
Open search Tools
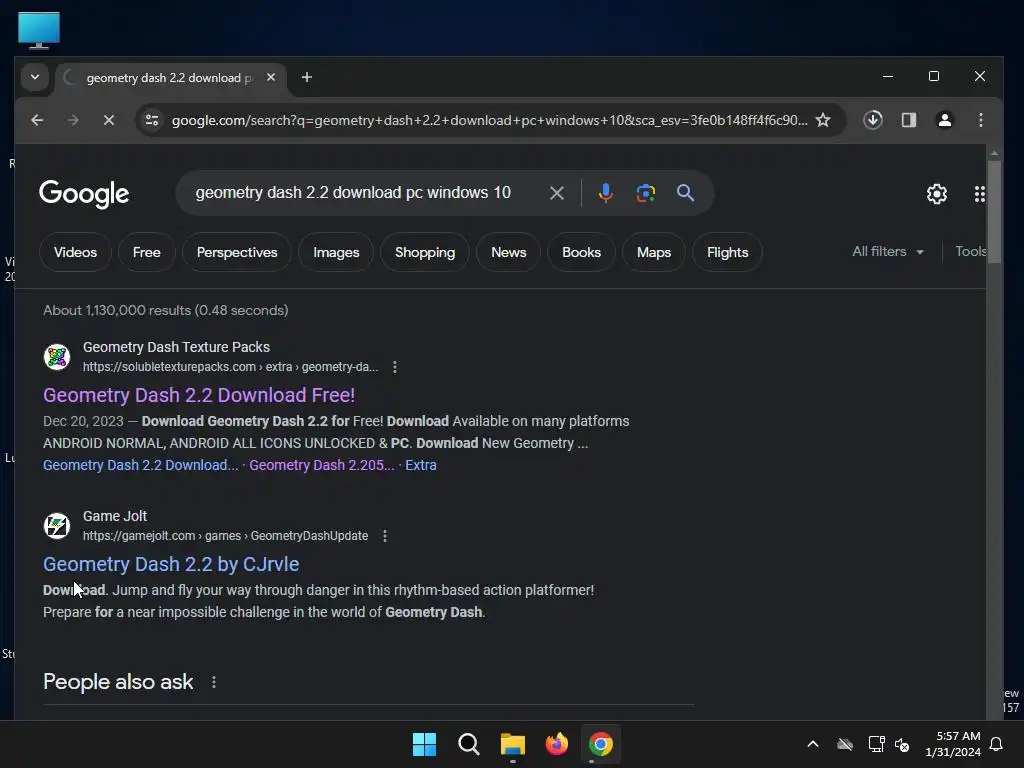point(970,251)
